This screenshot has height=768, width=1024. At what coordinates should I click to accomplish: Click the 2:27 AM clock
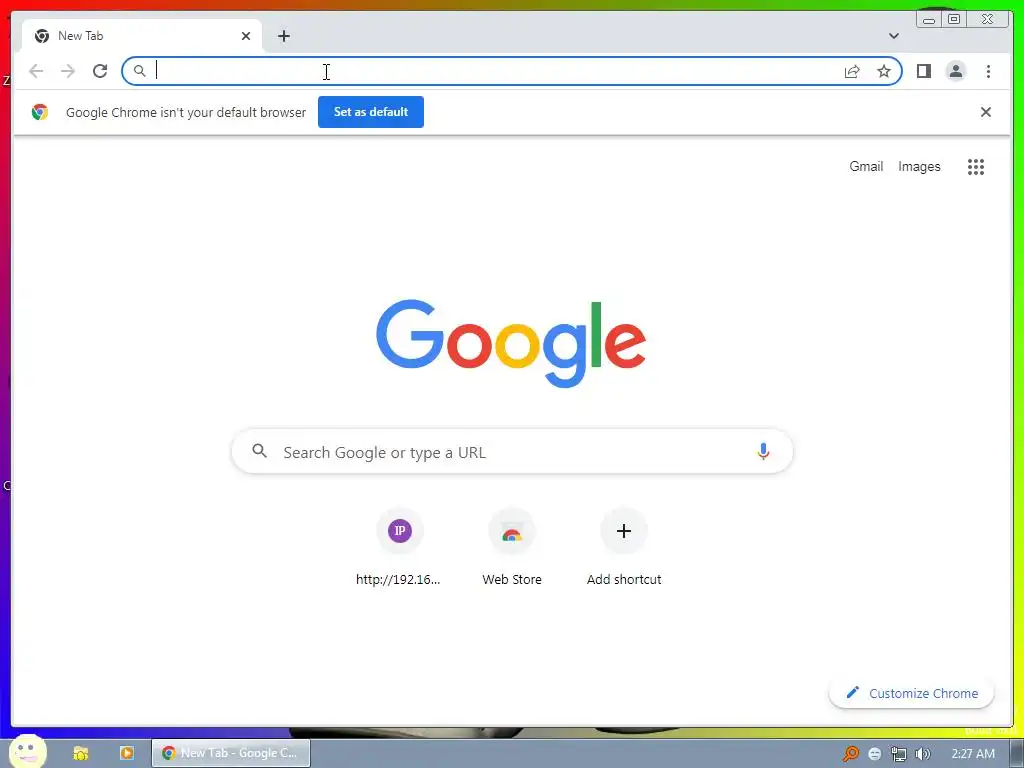click(x=973, y=754)
